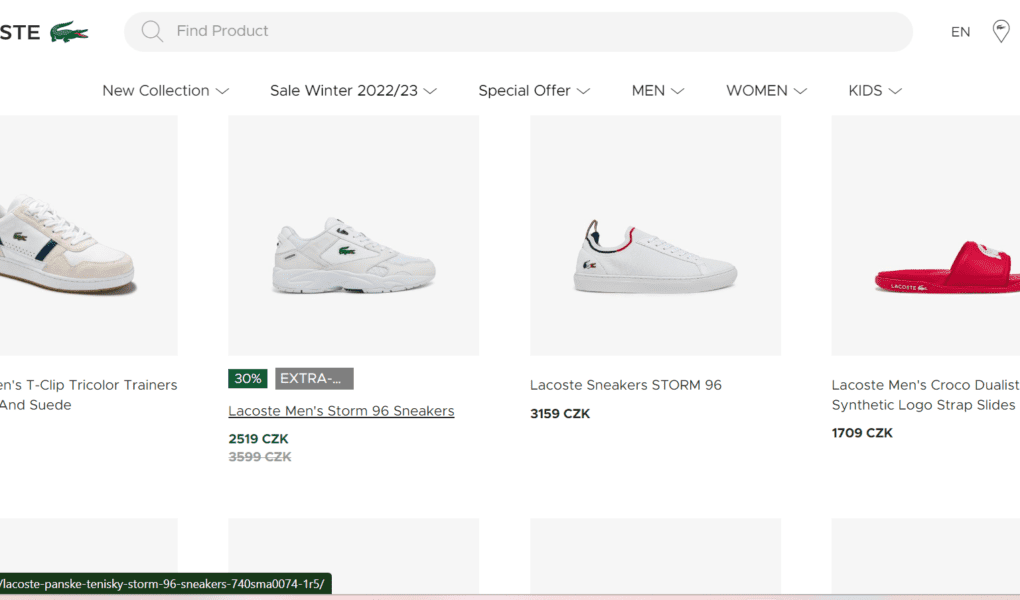This screenshot has height=600, width=1020.
Task: Expand the New Collection chevron
Action: [x=223, y=91]
